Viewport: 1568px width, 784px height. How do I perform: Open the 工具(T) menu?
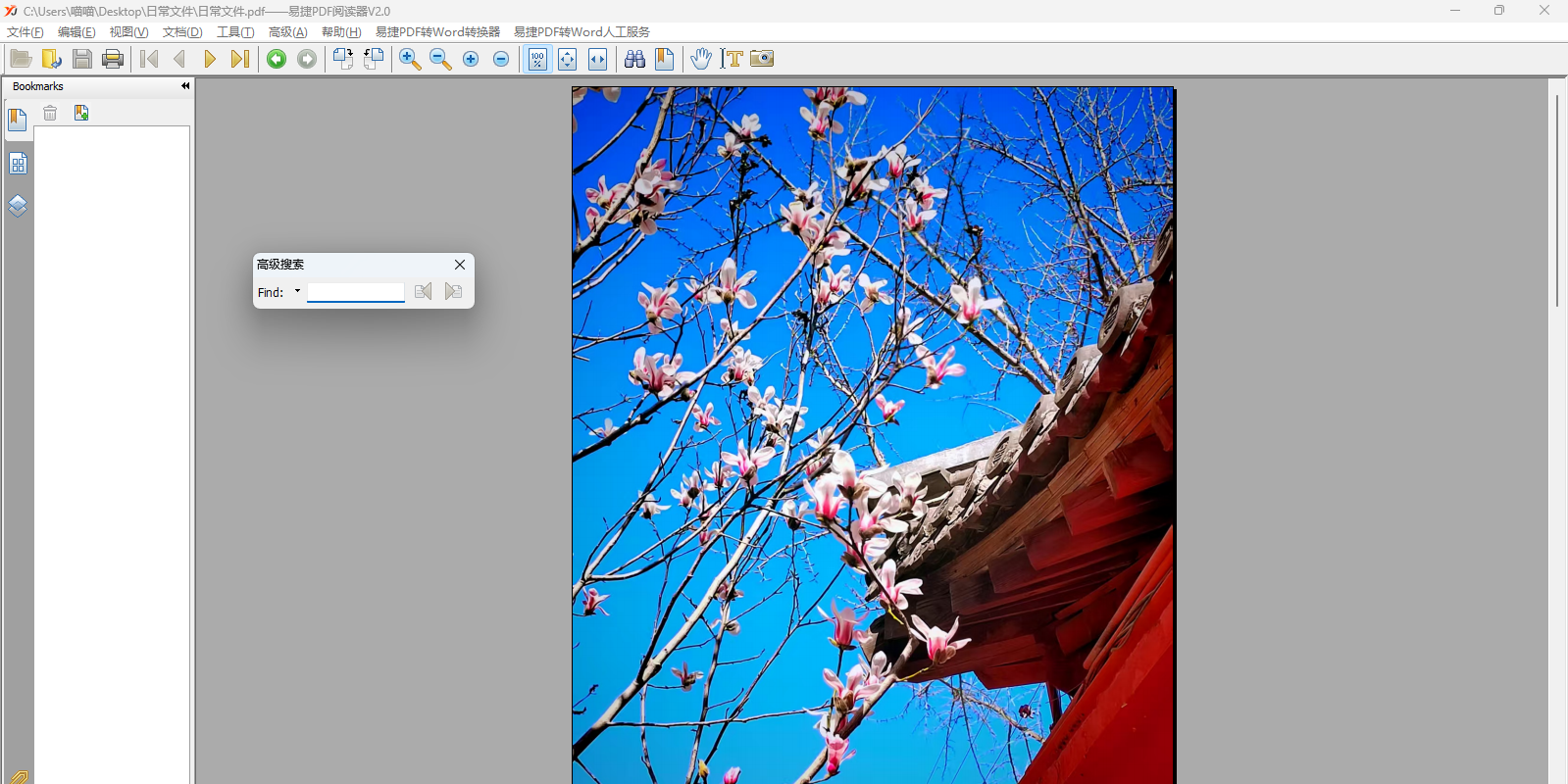point(235,32)
